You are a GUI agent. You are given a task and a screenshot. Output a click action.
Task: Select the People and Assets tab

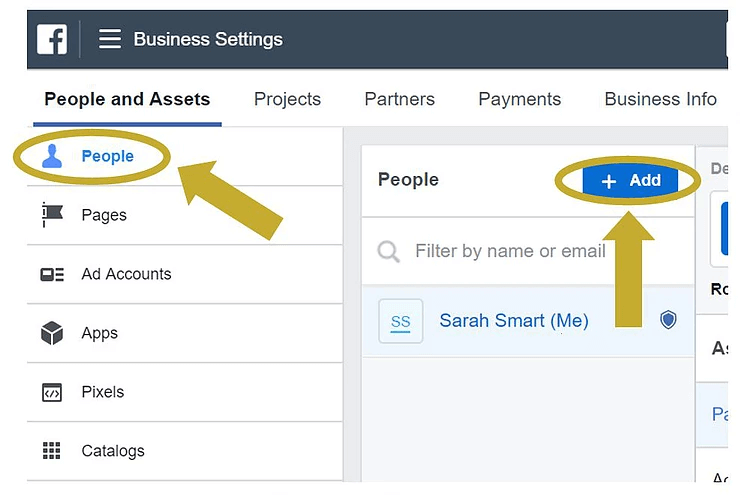click(x=127, y=99)
